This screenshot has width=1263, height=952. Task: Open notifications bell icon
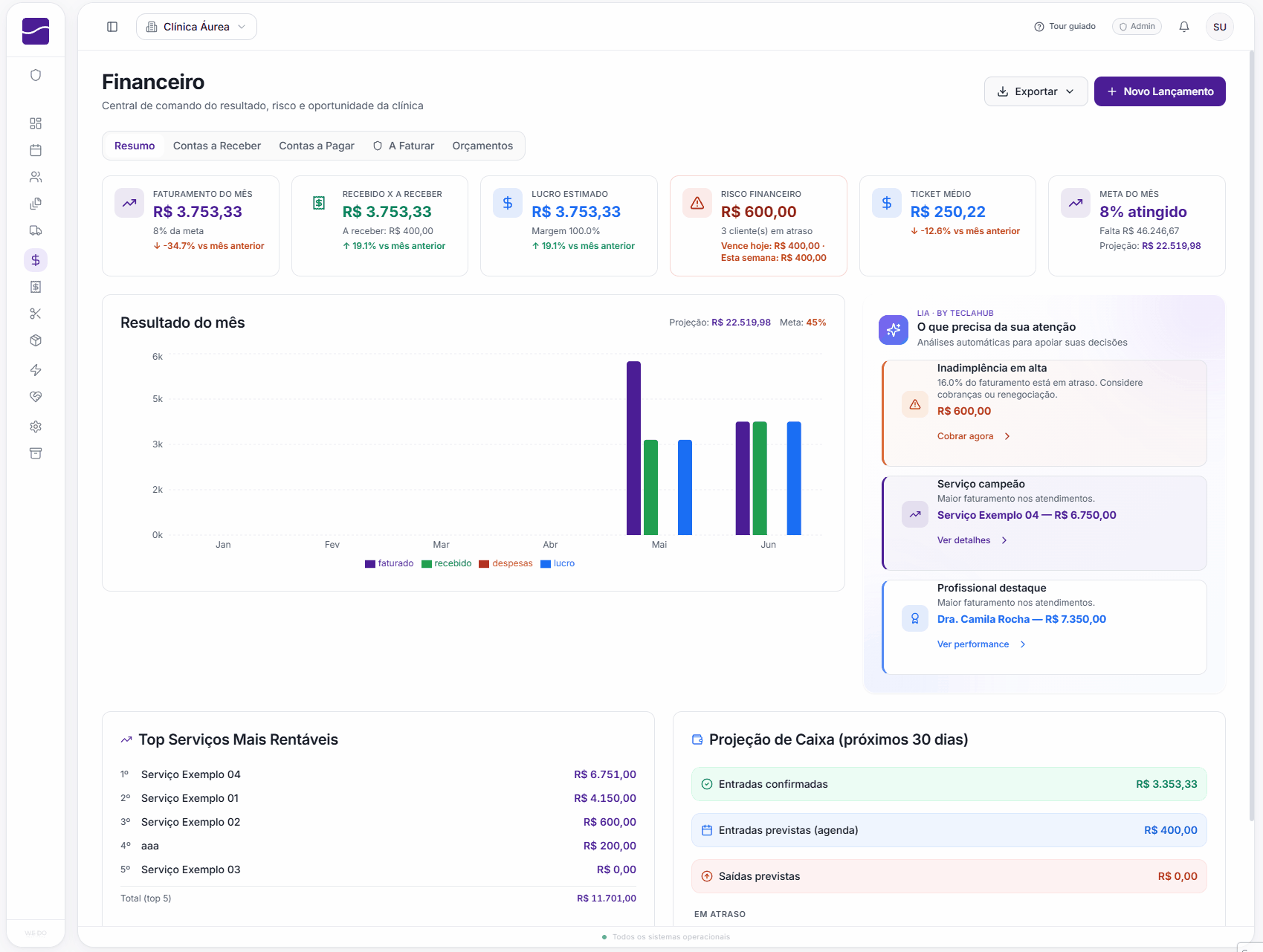point(1184,27)
